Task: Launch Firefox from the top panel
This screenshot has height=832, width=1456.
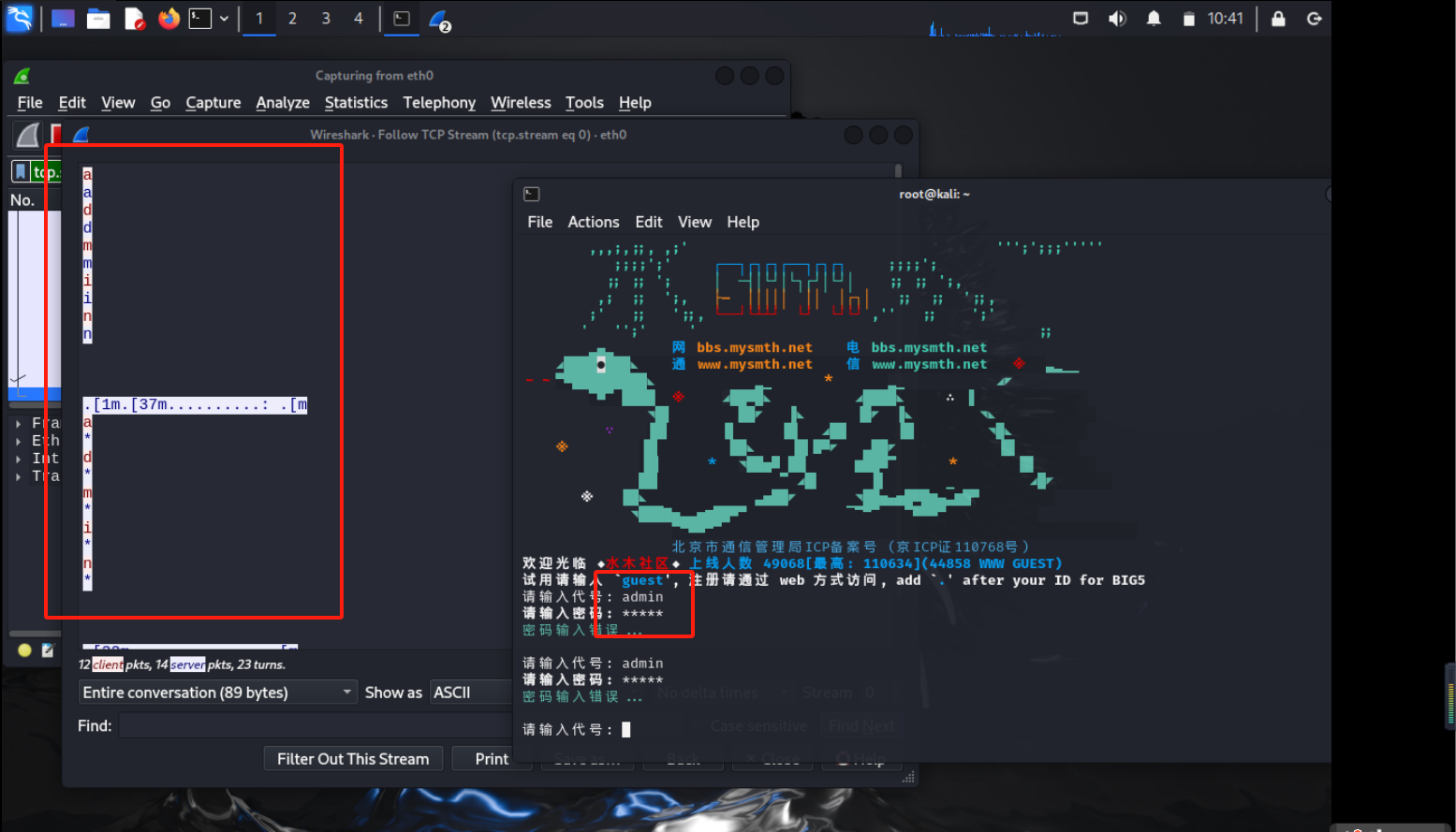Action: (x=169, y=19)
